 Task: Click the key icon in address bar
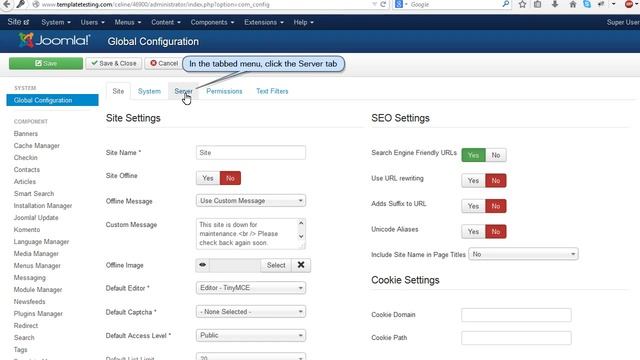pyautogui.click(x=20, y=4)
